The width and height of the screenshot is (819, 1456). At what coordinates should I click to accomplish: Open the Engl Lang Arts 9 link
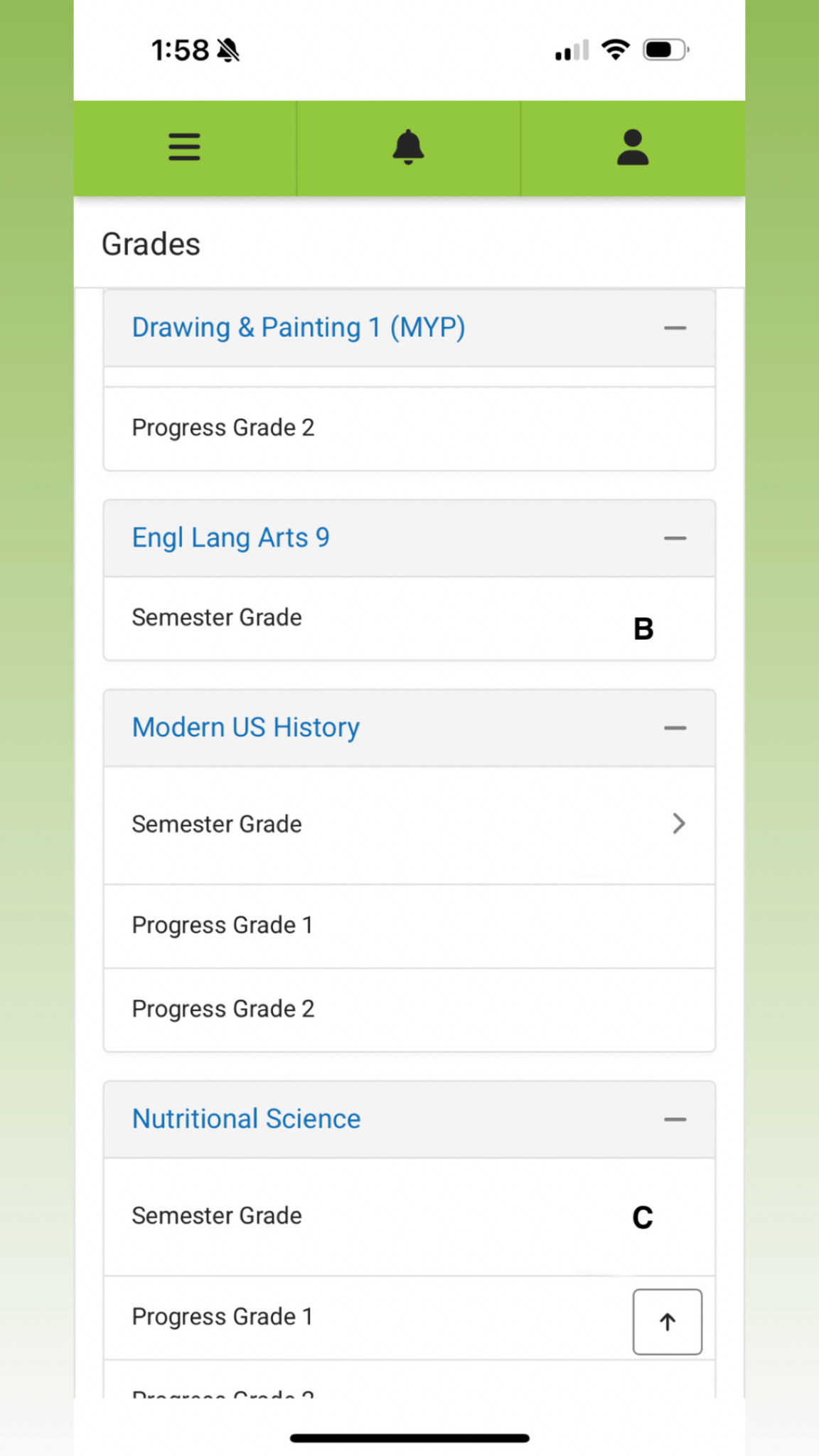click(230, 538)
